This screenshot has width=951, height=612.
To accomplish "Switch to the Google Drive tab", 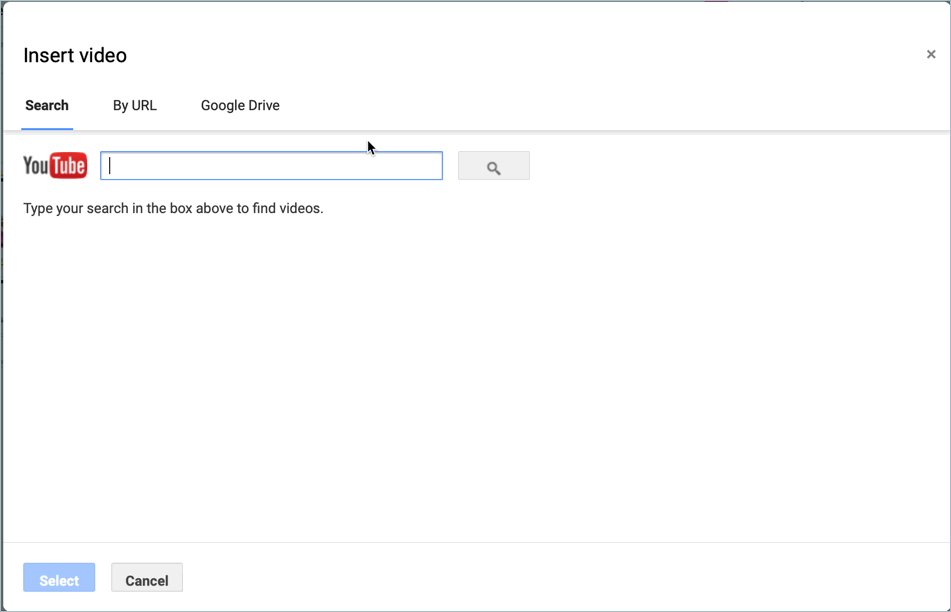I will 240,106.
